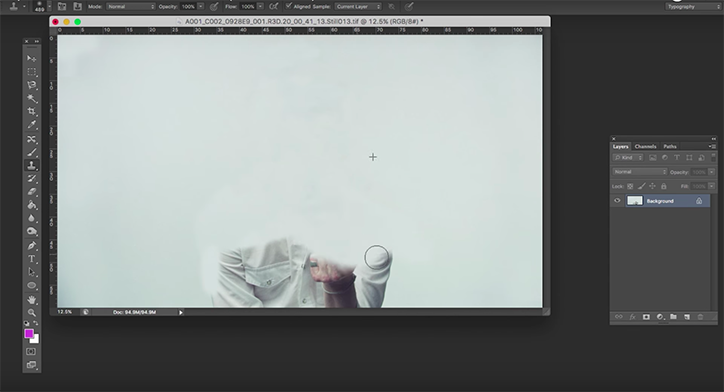This screenshot has width=724, height=392.
Task: Toggle pressure for size button
Action: [x=409, y=6]
